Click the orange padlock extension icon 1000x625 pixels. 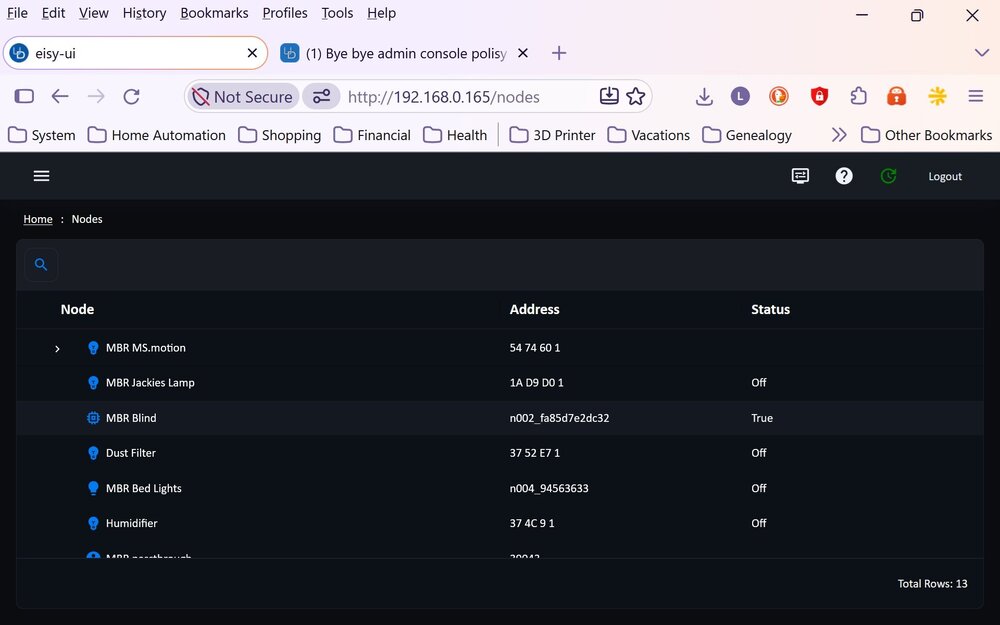[x=896, y=96]
